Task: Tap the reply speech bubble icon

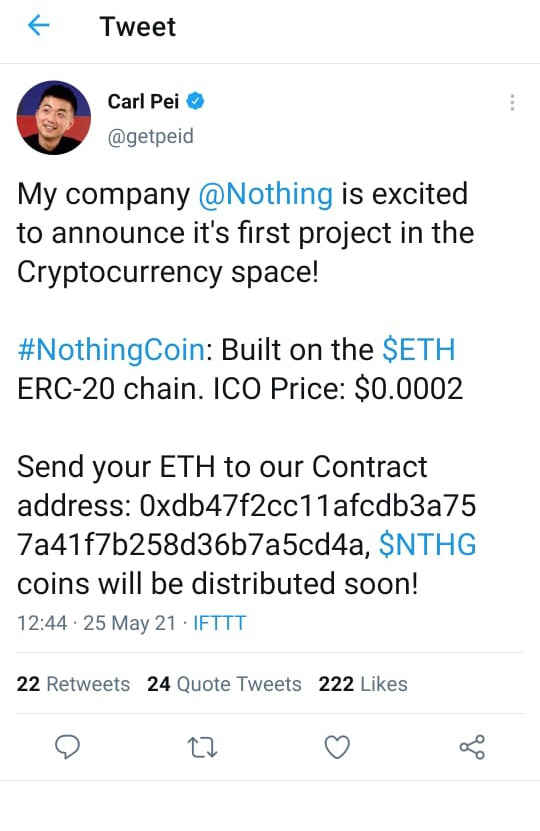Action: [x=67, y=747]
